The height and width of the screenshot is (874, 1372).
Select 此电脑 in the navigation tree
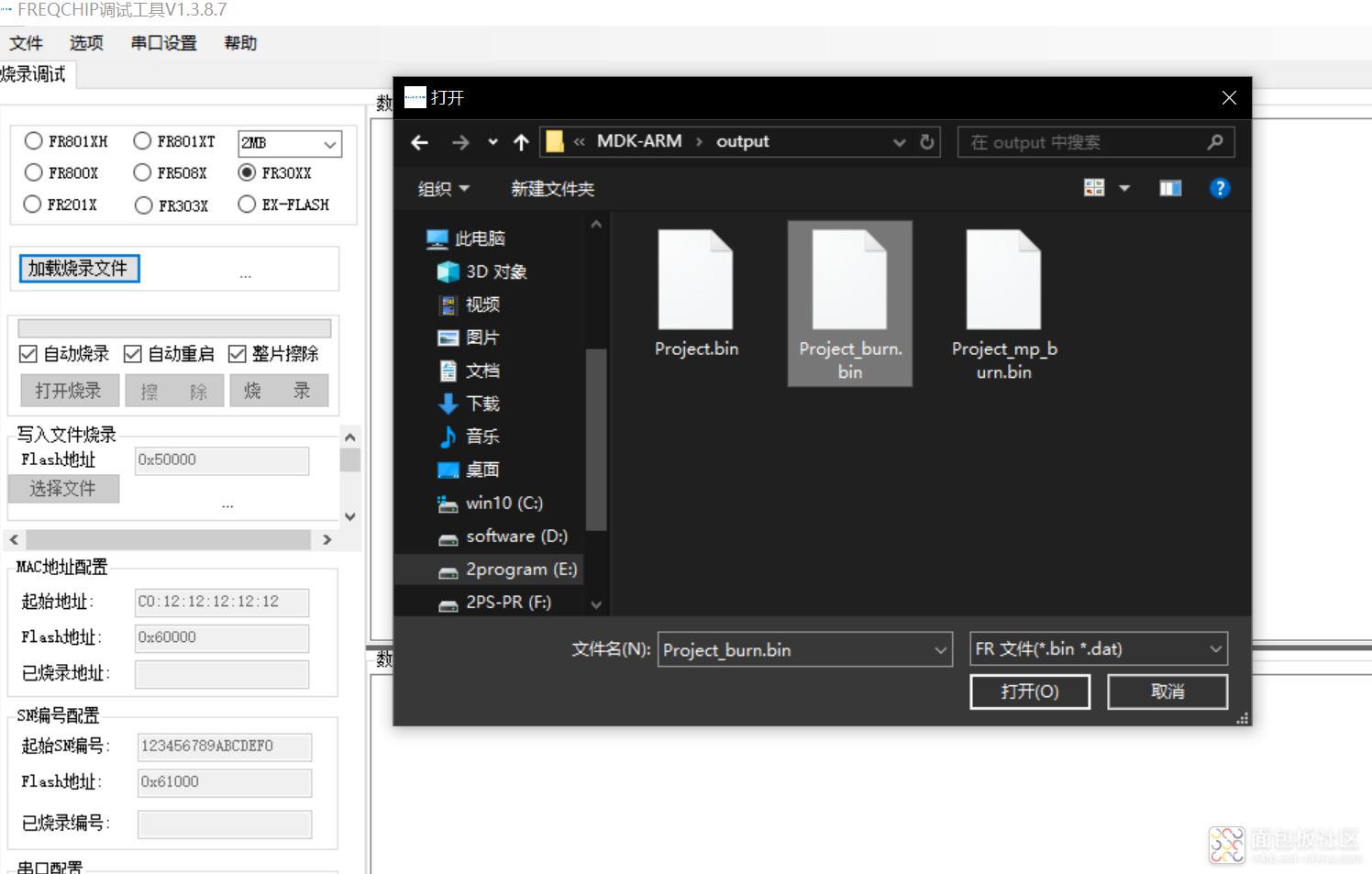tap(466, 238)
